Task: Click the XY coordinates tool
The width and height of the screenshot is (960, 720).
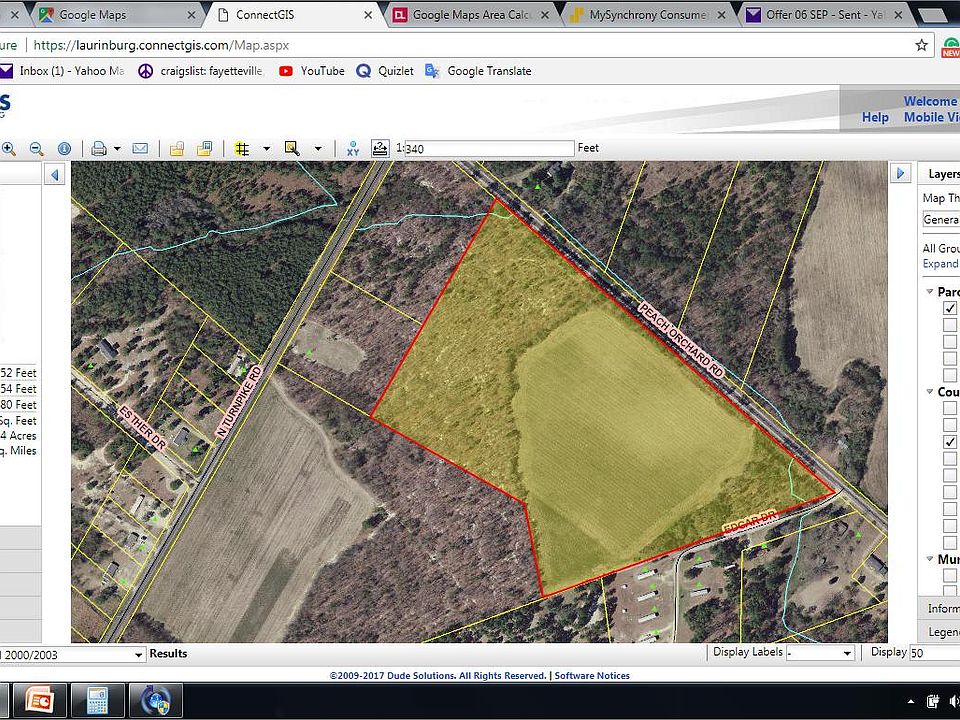Action: click(352, 148)
